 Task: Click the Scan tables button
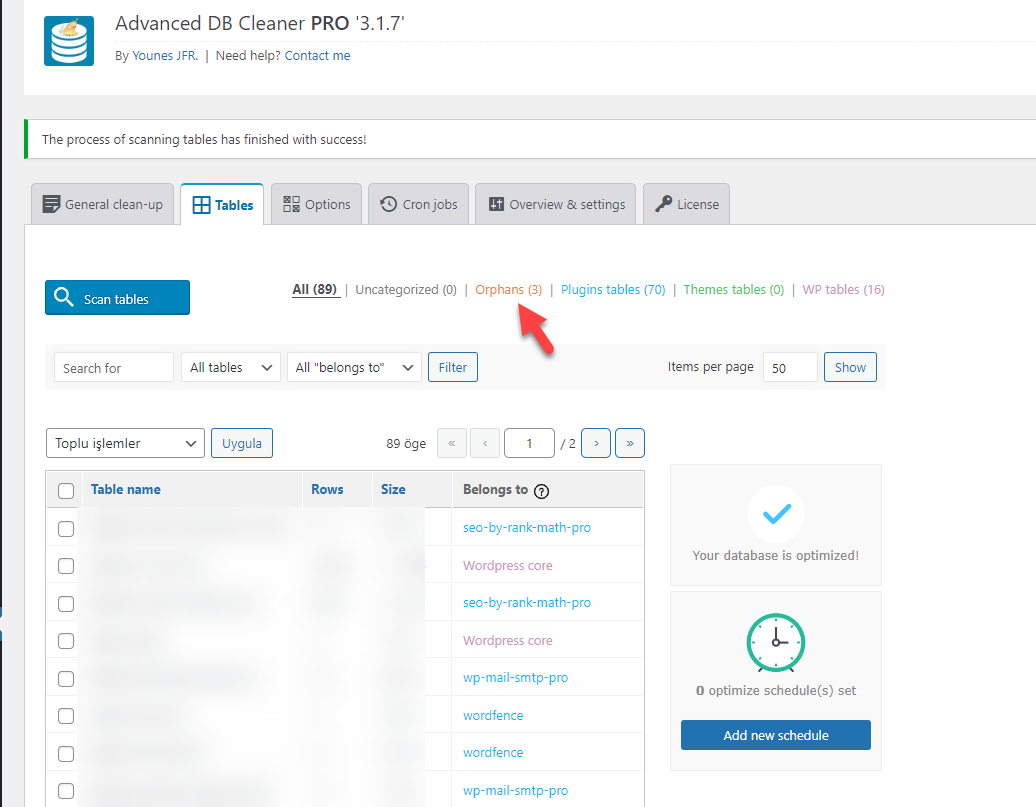[x=118, y=297]
